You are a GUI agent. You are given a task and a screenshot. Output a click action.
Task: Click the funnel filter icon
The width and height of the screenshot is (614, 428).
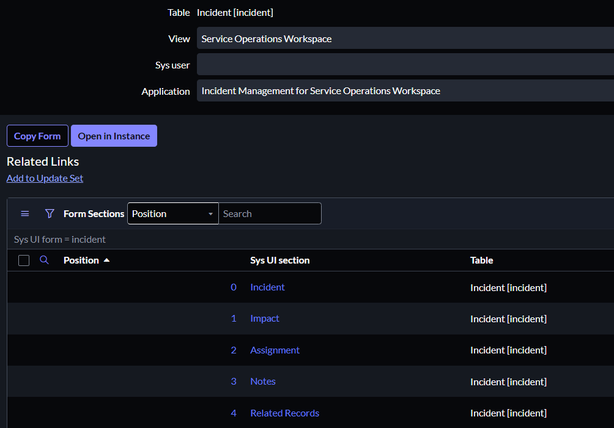[50, 214]
